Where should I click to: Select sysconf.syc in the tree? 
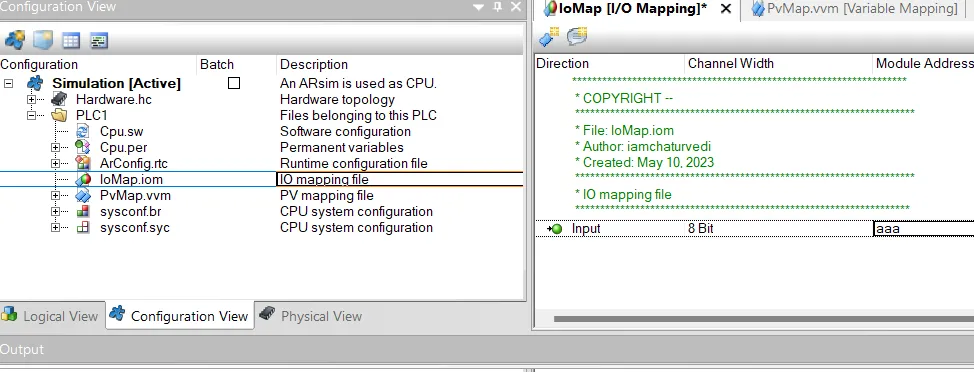click(x=135, y=228)
